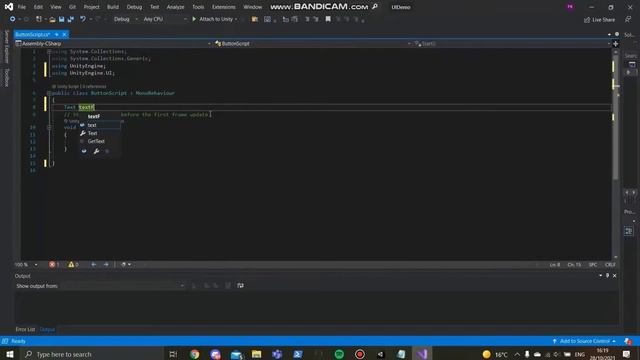
Task: Switch to the Error List tab
Action: click(x=25, y=329)
